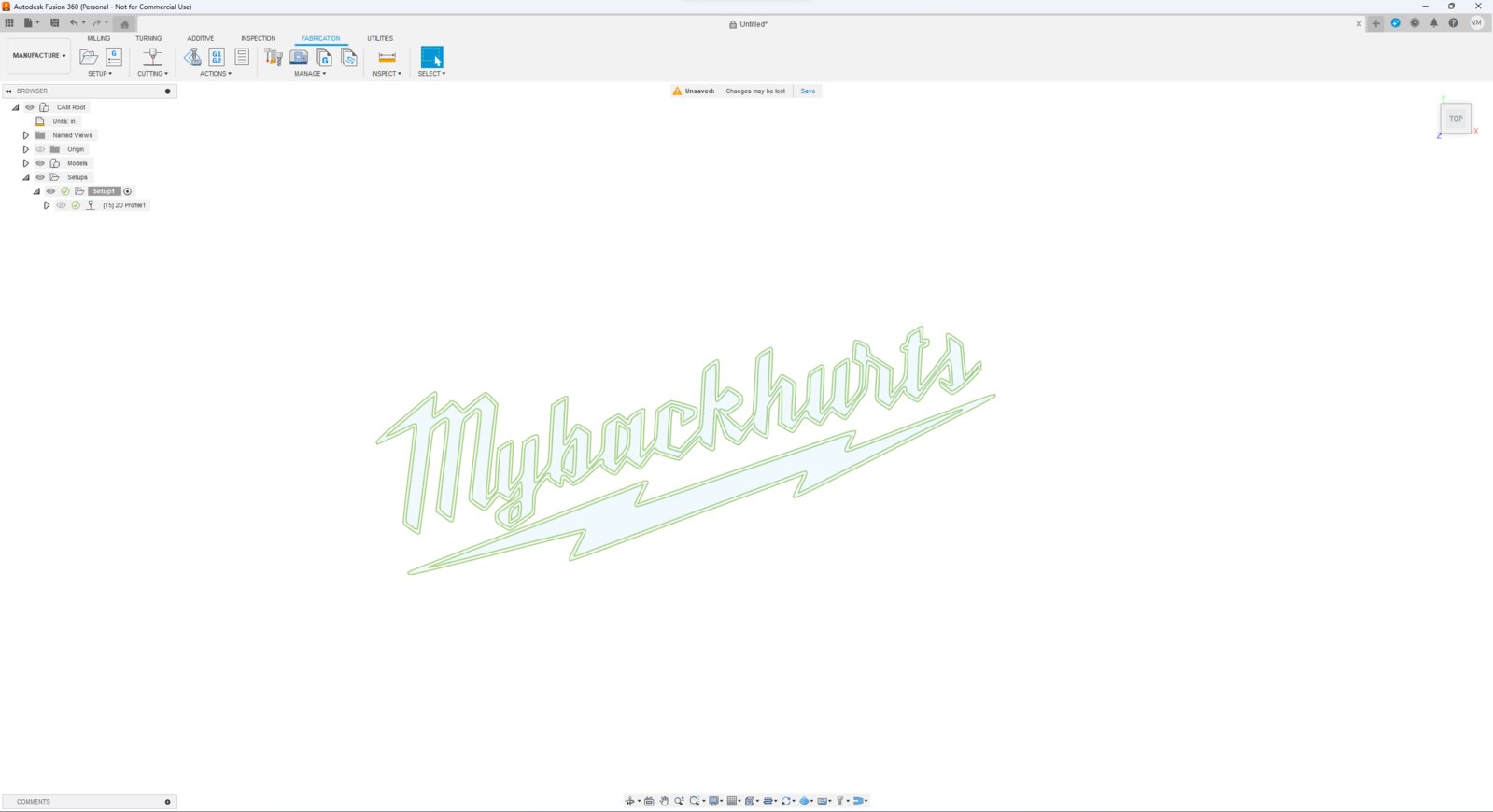
Task: Click the Measure ruler icon
Action: point(387,58)
